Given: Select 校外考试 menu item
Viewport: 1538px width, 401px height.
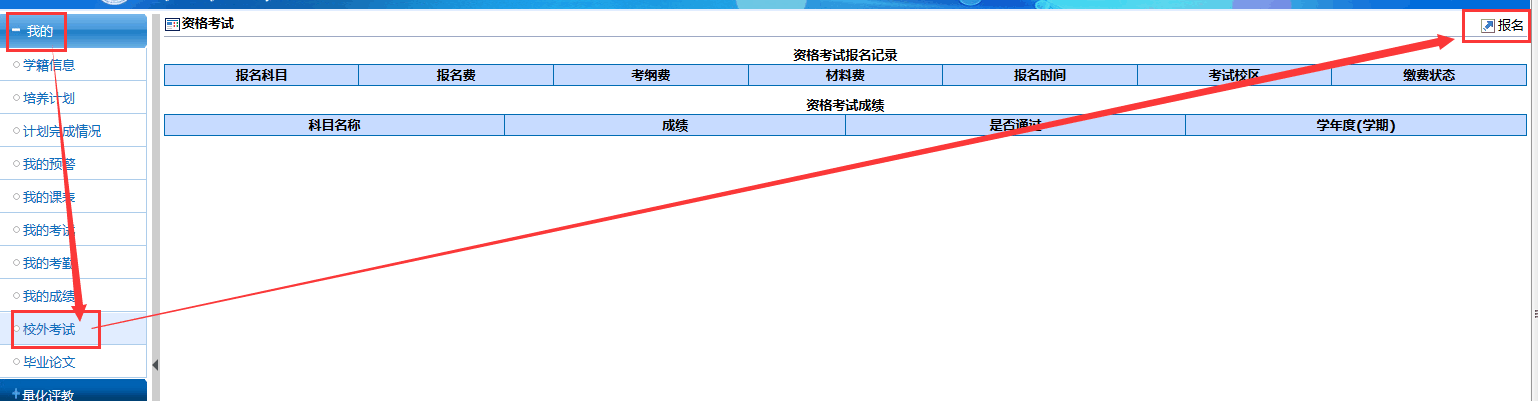Looking at the screenshot, I should (x=49, y=329).
